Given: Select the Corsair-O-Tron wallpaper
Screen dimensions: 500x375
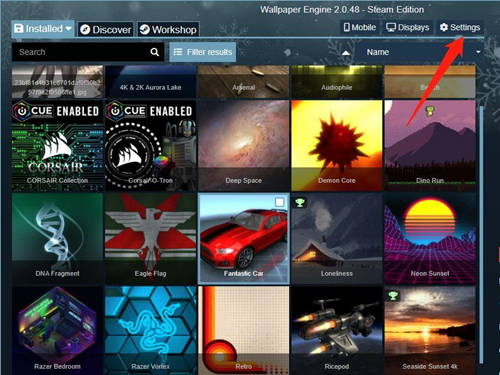Looking at the screenshot, I should [x=150, y=146].
